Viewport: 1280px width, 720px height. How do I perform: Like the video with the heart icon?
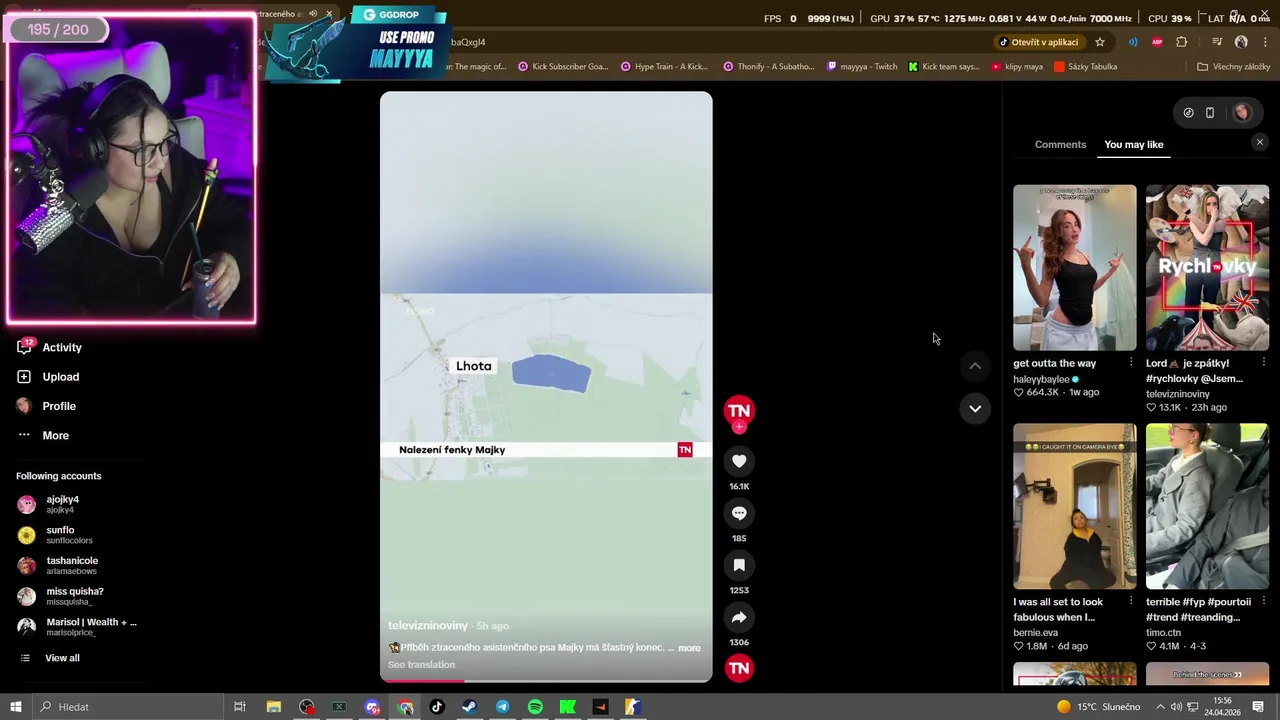tap(739, 461)
